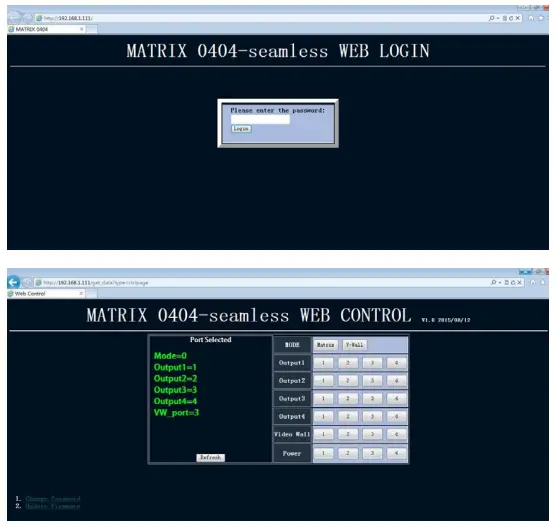
Task: Select the MATRIX 0404 browser tab
Action: pyautogui.click(x=46, y=29)
